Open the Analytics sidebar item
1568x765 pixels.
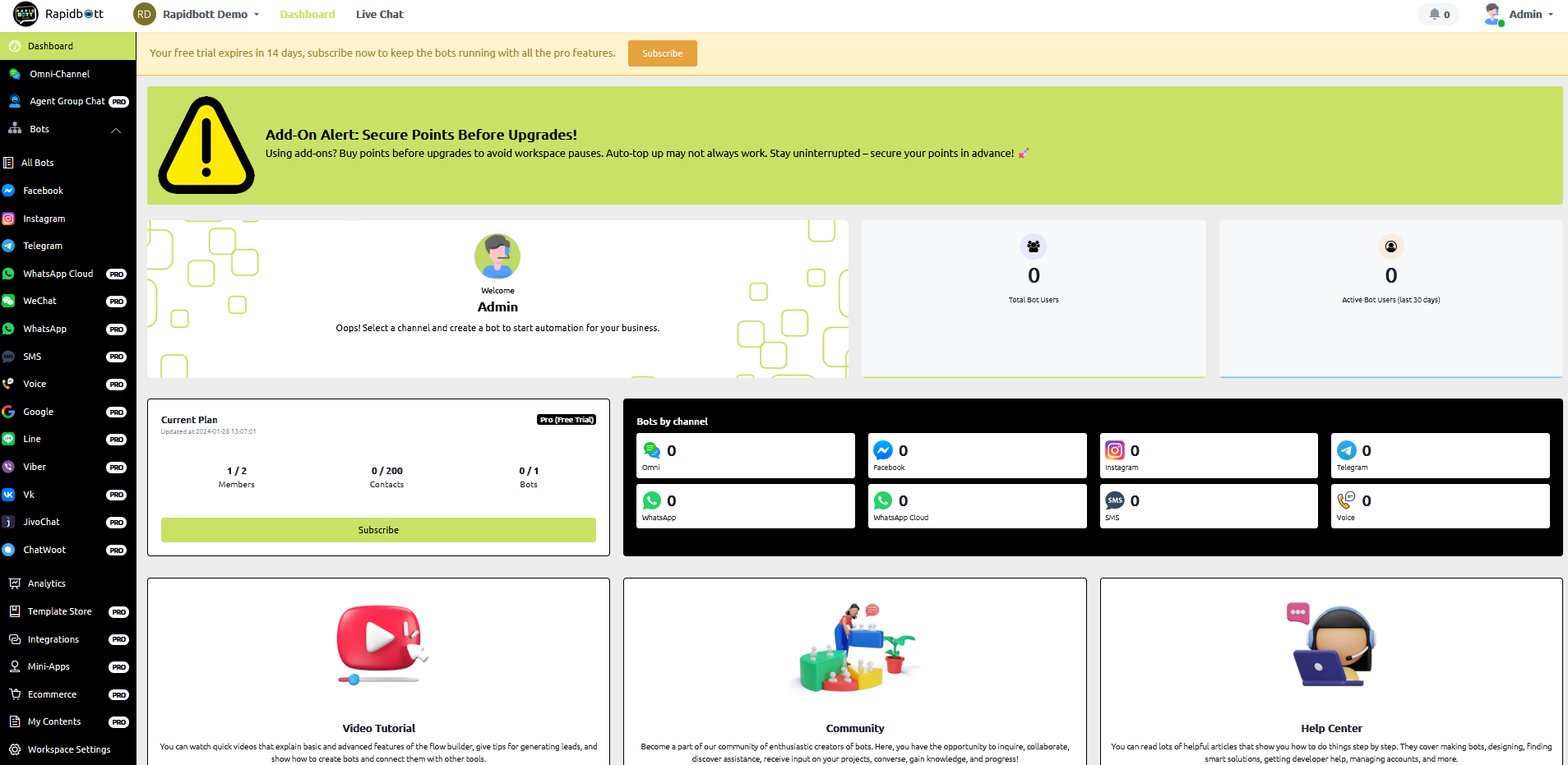coord(46,583)
